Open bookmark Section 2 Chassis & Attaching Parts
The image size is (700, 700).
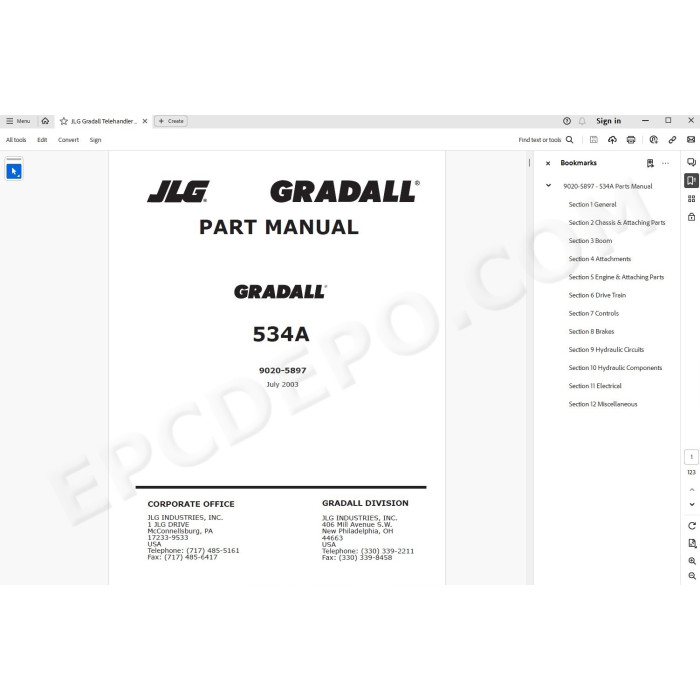point(617,222)
